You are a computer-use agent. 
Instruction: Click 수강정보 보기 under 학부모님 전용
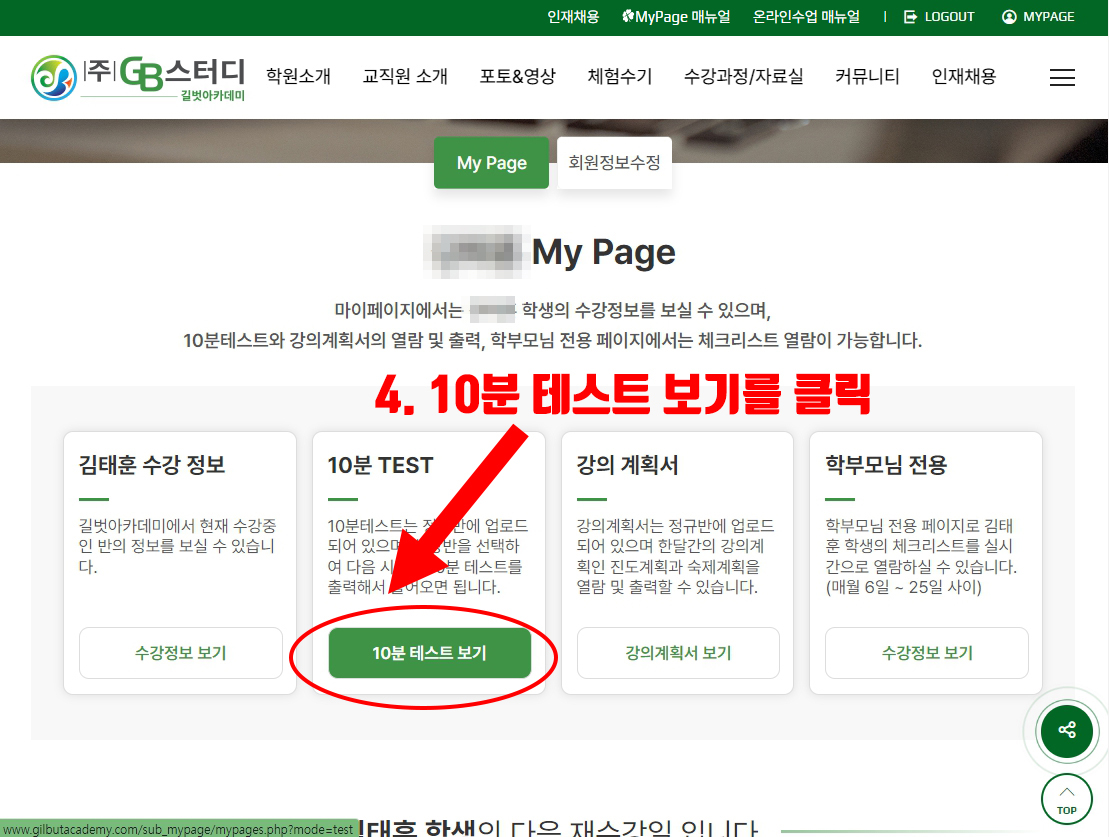(926, 653)
